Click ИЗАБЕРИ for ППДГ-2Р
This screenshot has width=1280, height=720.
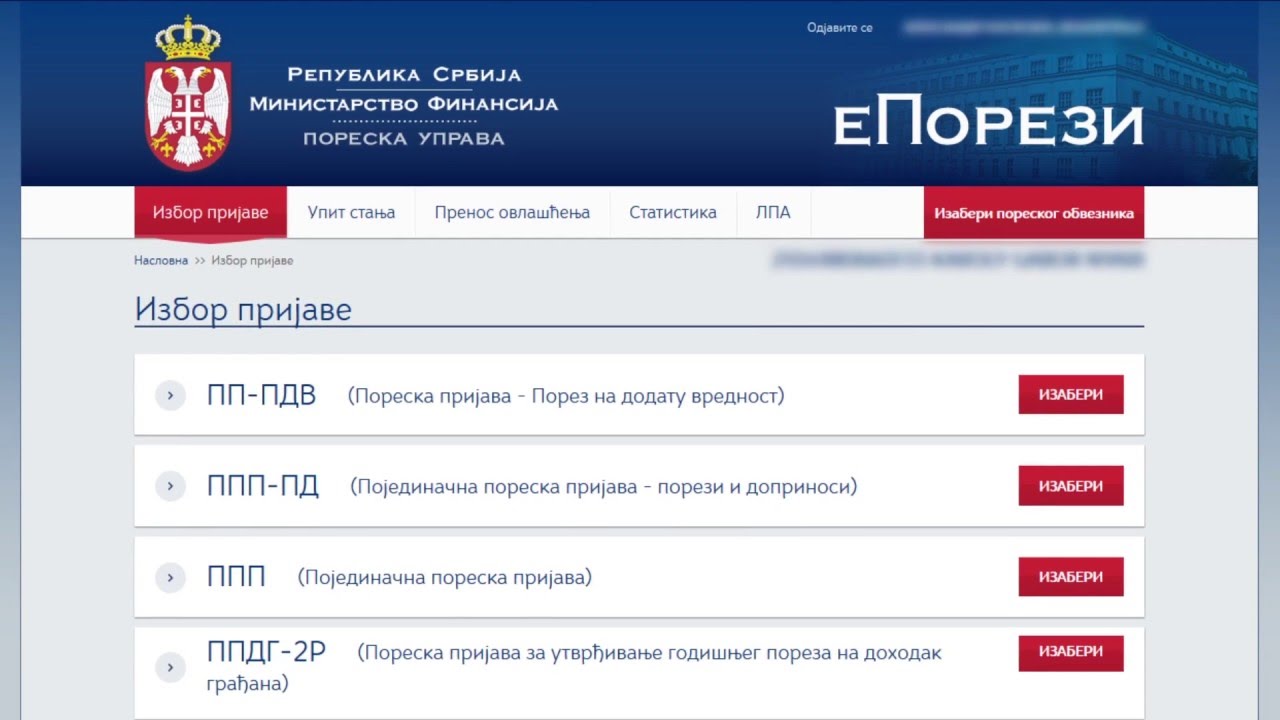[1071, 651]
